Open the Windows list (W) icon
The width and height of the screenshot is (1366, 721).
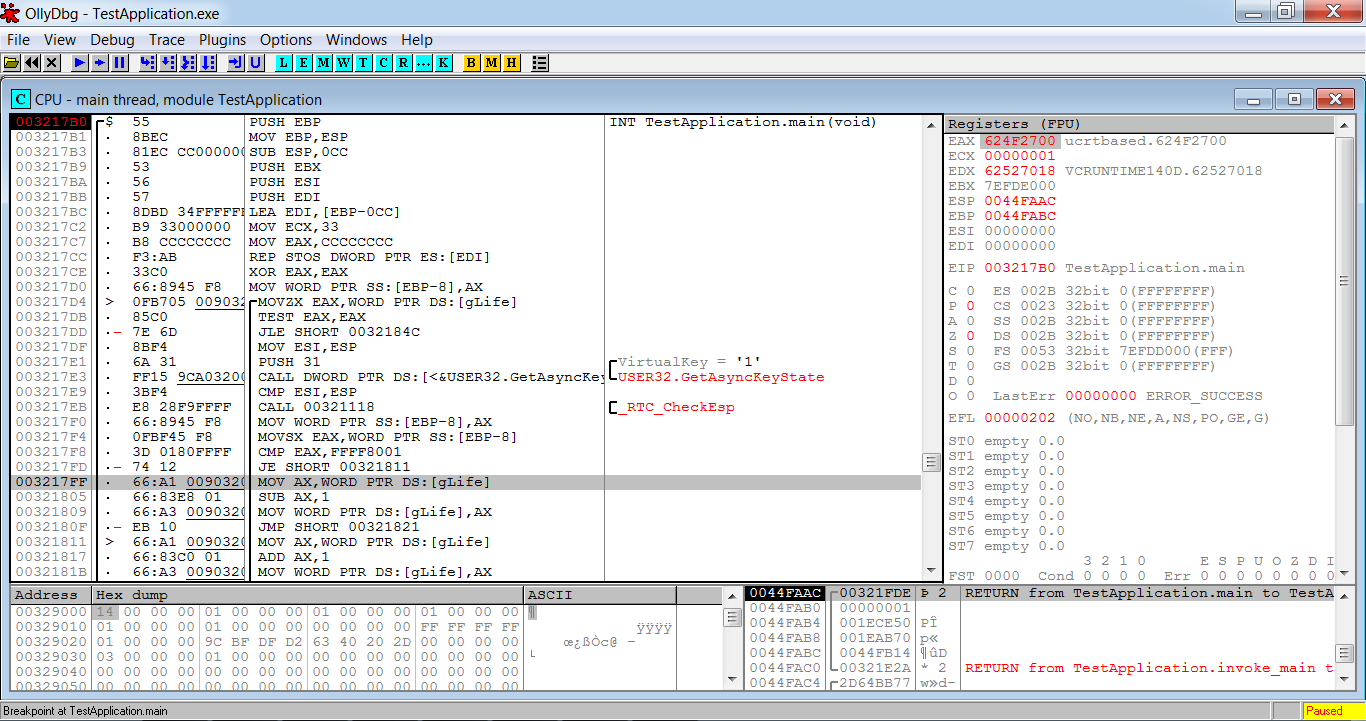pyautogui.click(x=343, y=63)
